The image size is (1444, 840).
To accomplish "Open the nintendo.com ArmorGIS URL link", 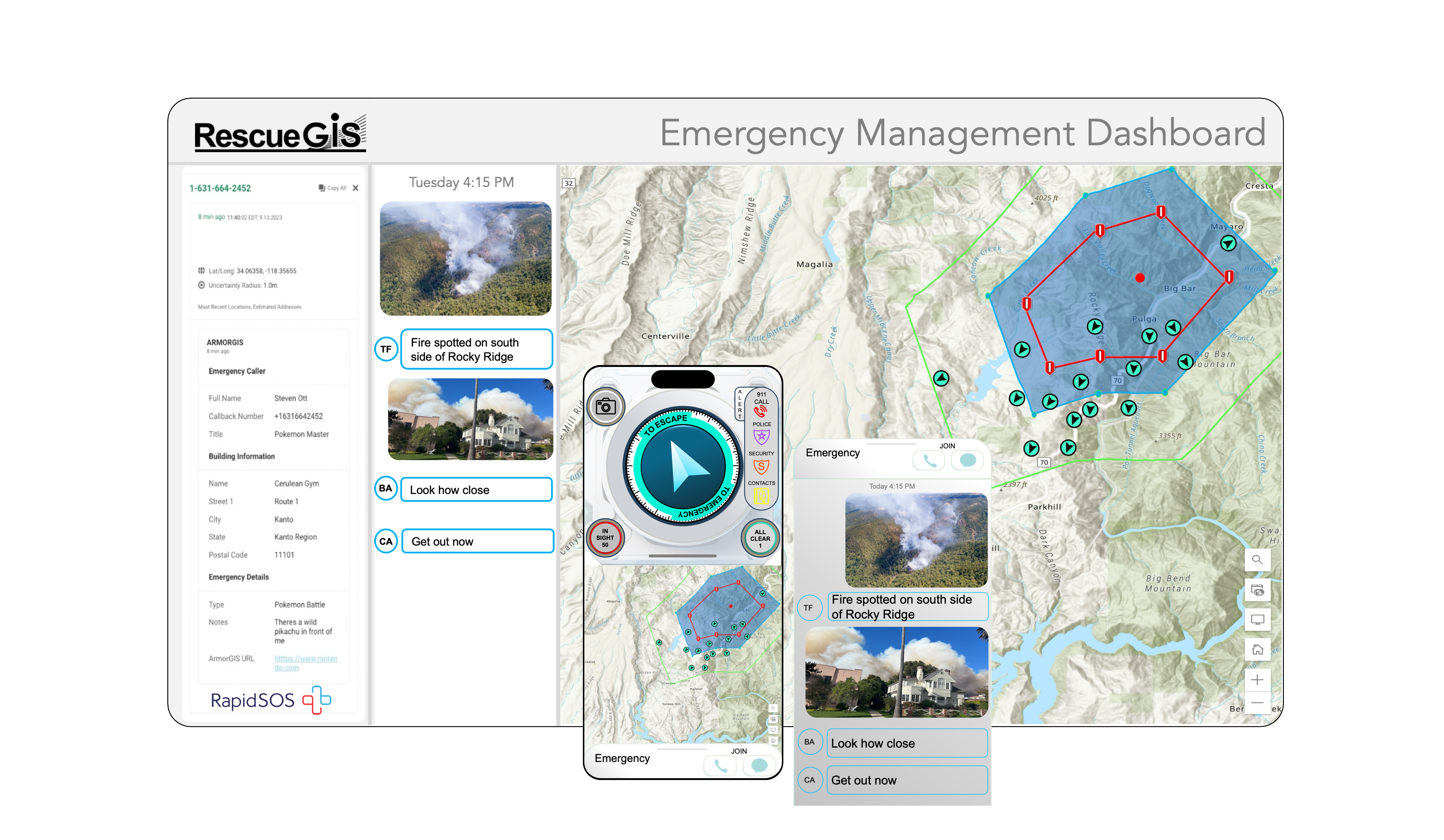I will [x=305, y=663].
